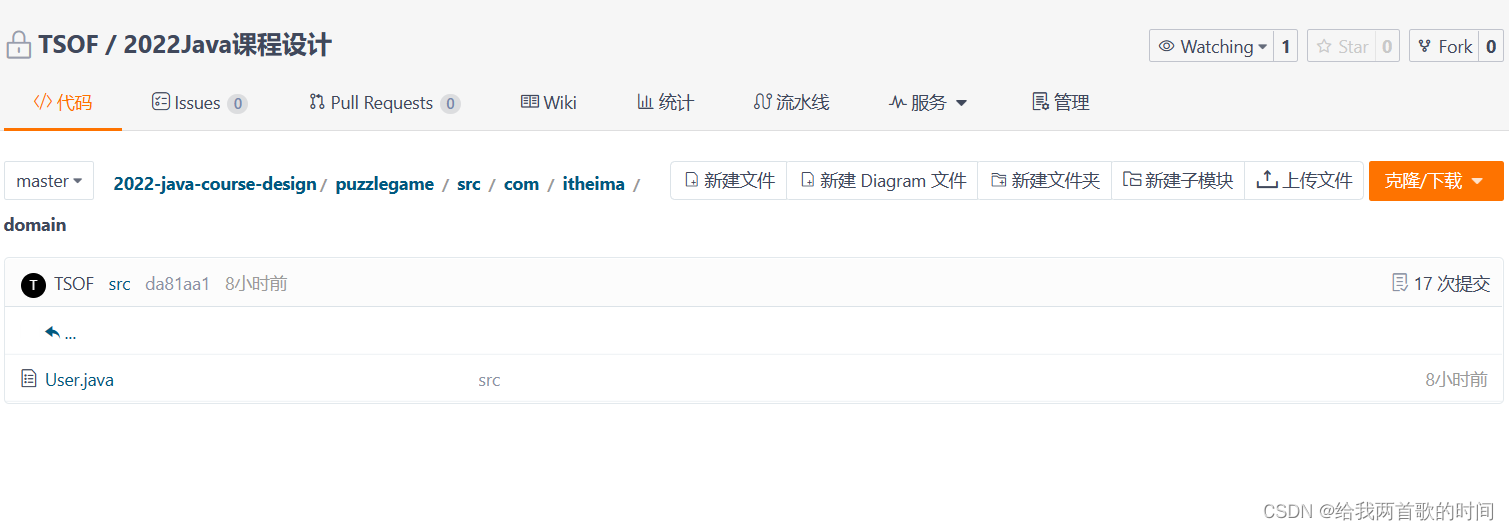Go back to the parent directory

coord(60,333)
